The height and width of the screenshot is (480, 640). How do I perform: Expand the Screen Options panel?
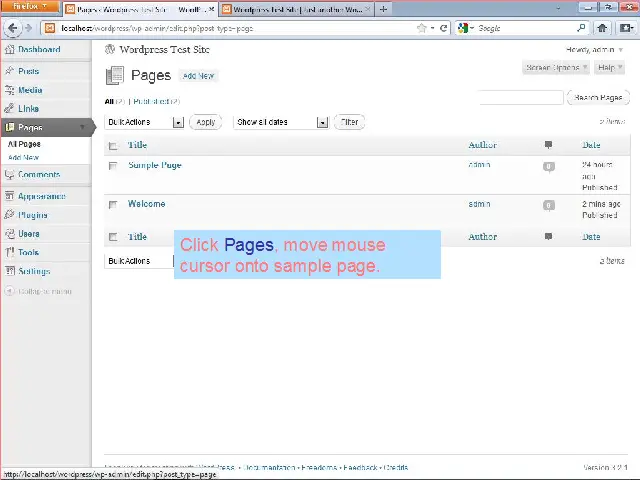point(556,67)
